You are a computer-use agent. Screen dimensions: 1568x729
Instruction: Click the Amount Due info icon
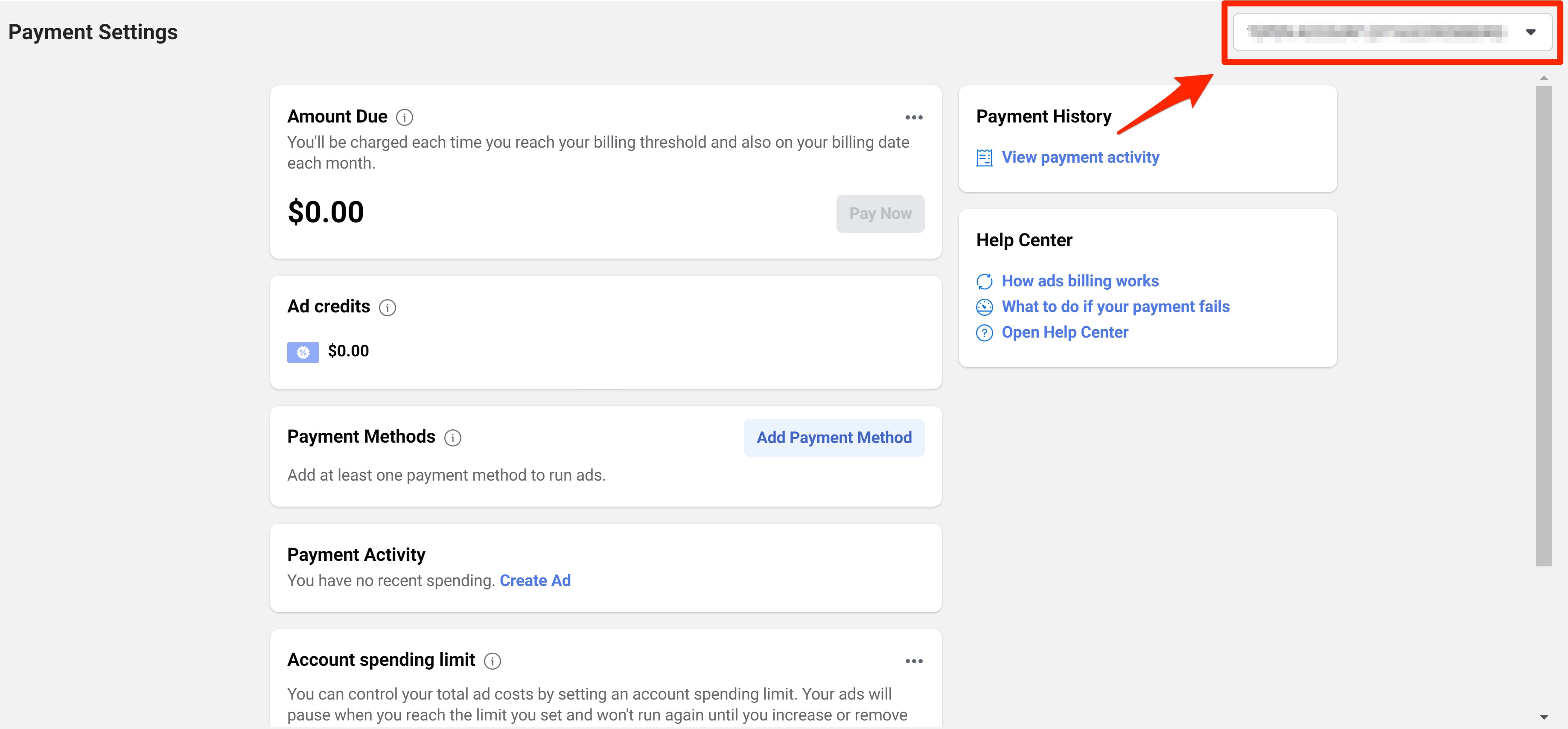pos(404,117)
